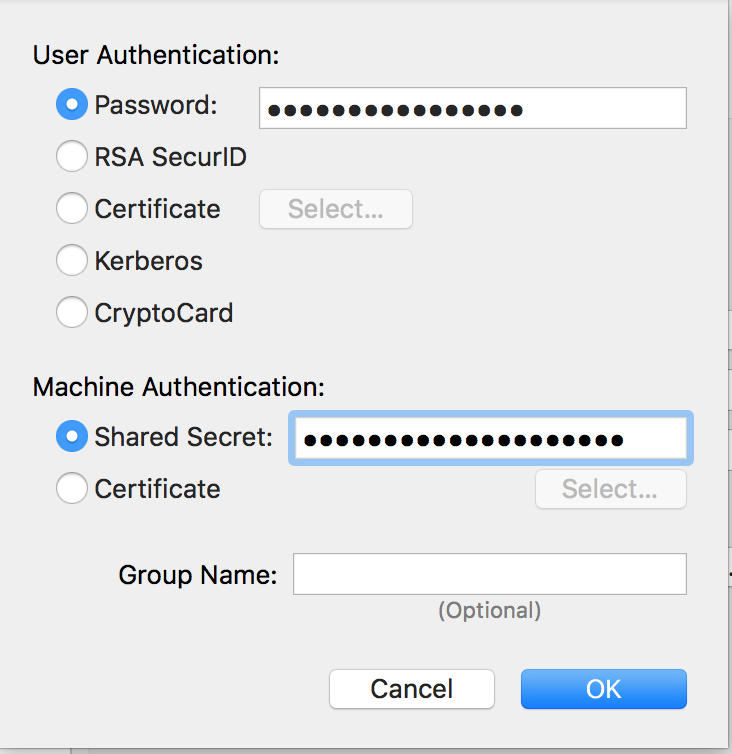This screenshot has height=754, width=732.
Task: Click the 'Machine Authentication:' heading
Action: pyautogui.click(x=179, y=386)
